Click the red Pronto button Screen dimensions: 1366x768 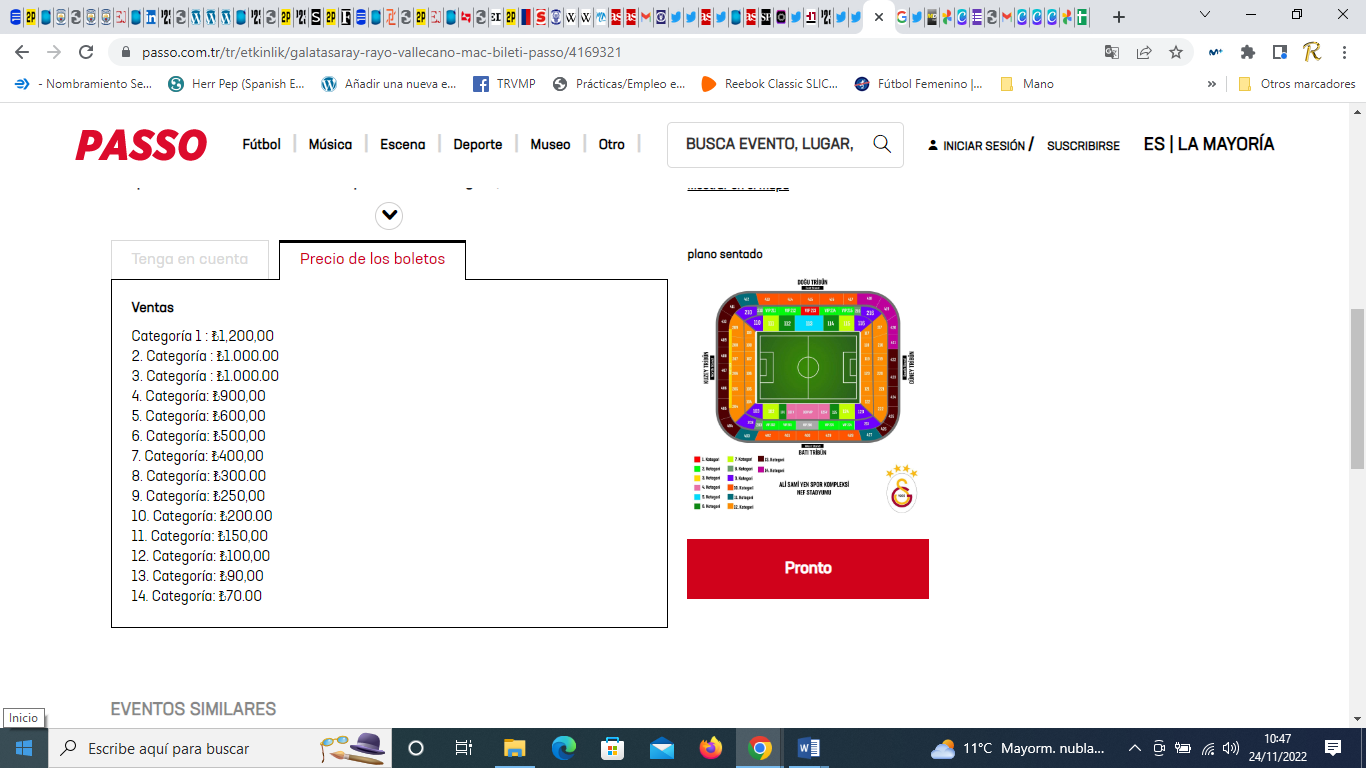tap(807, 568)
